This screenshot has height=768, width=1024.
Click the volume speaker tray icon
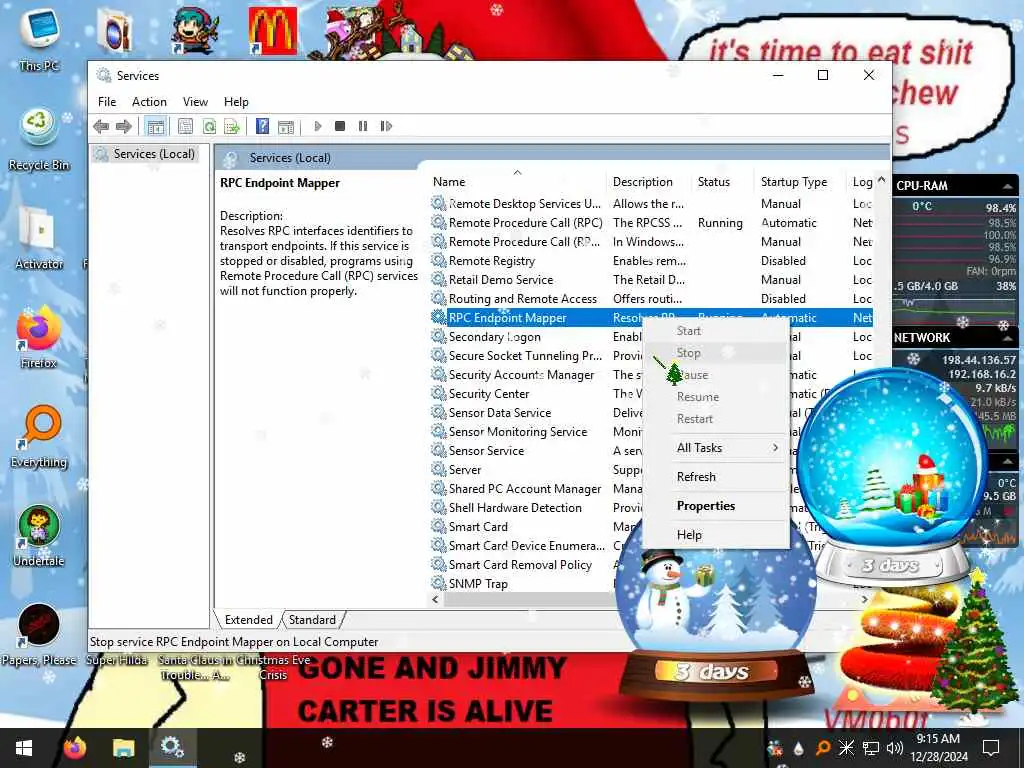(894, 748)
